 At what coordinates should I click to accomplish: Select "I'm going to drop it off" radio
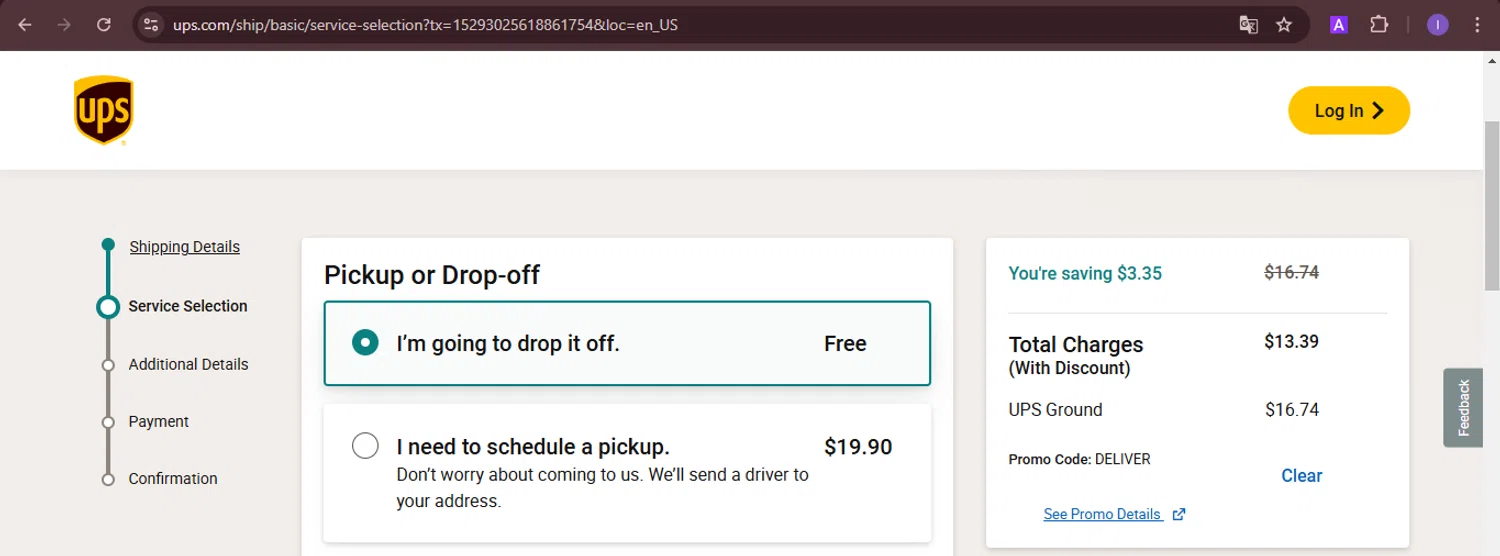tap(365, 343)
